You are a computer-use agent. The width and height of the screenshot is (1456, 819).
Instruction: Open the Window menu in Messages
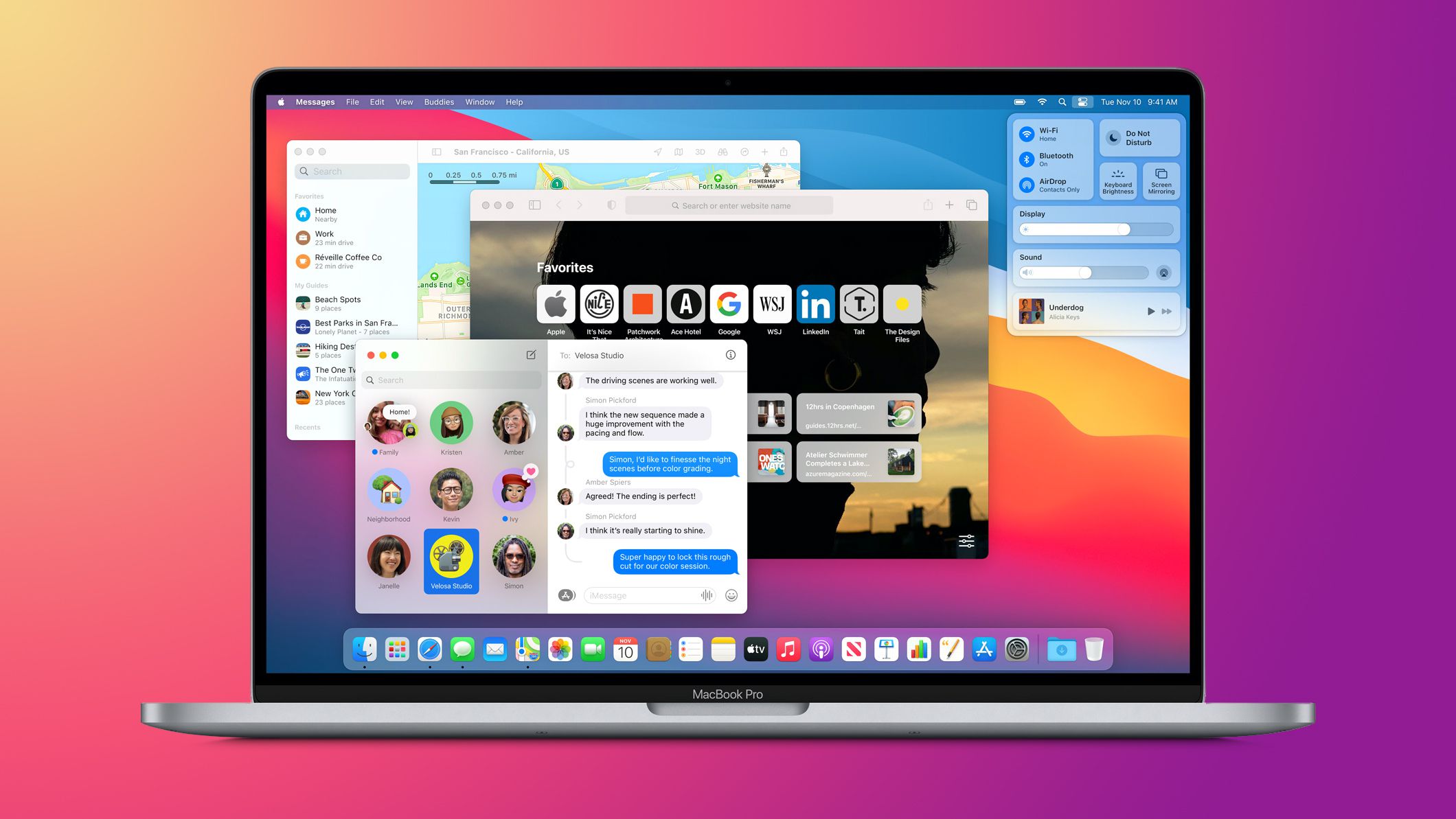coord(479,101)
